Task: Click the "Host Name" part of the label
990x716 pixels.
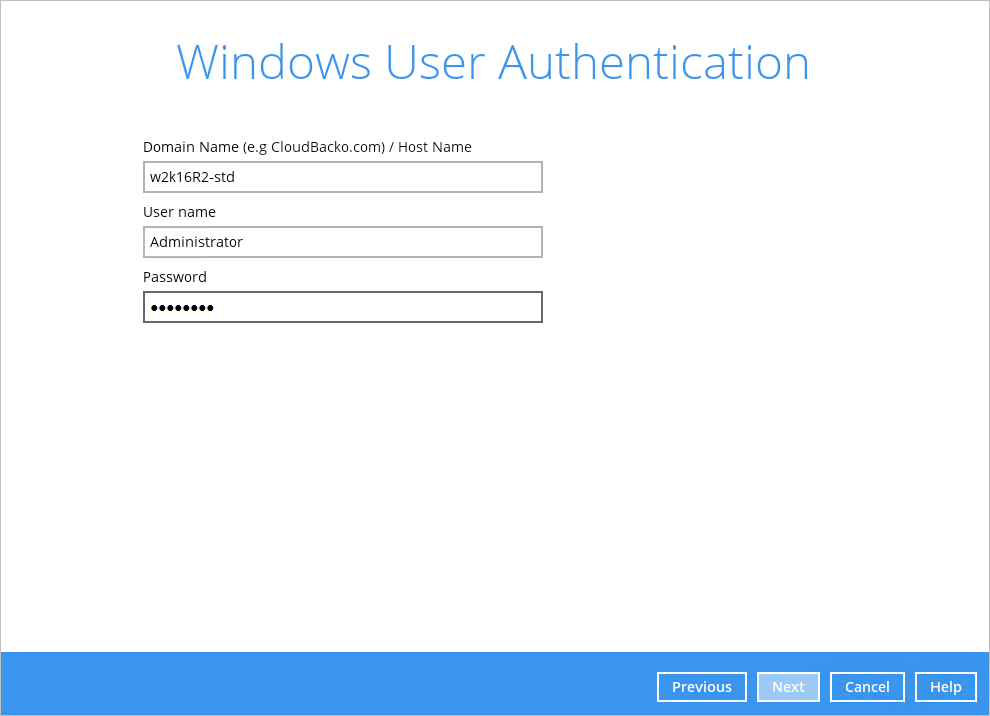Action: (x=435, y=147)
